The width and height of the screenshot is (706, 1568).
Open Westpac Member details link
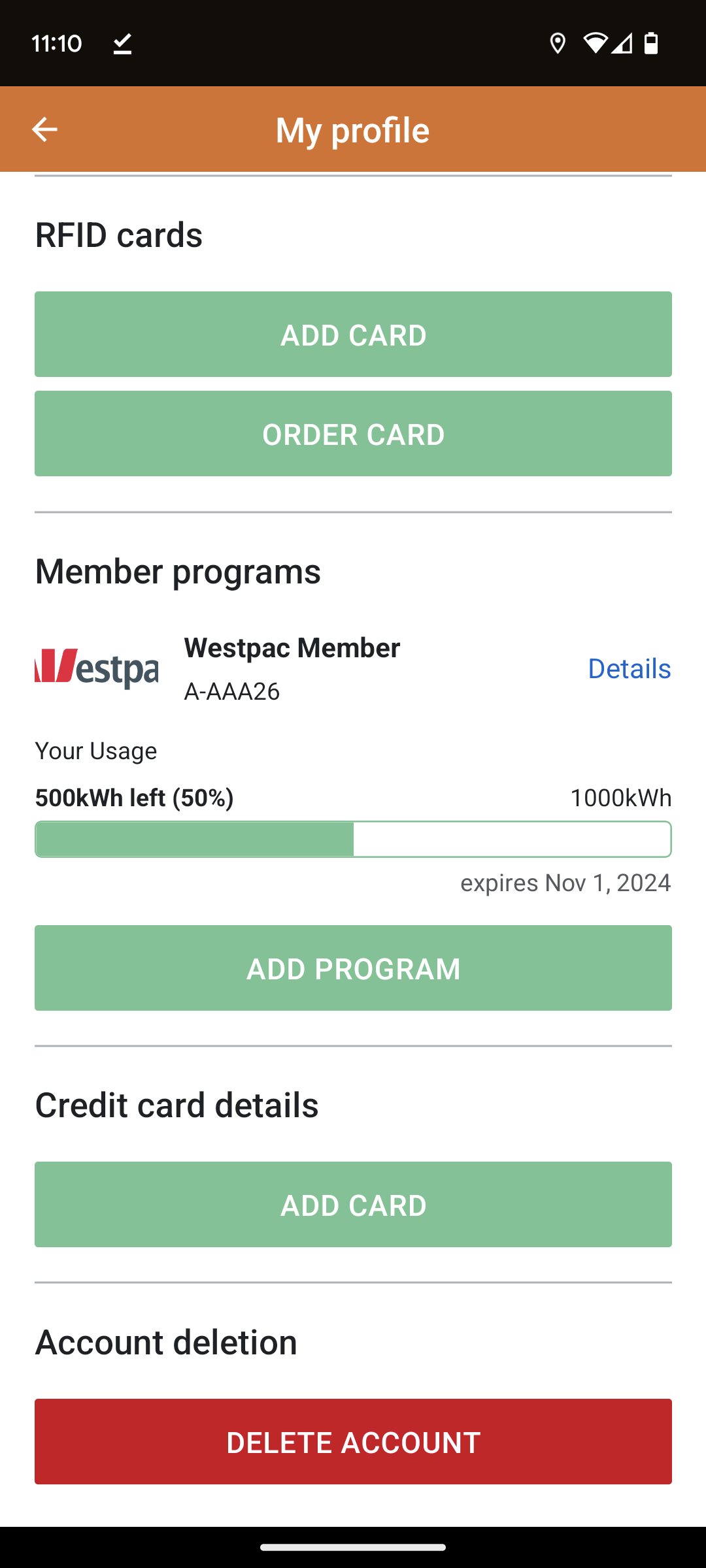(629, 668)
